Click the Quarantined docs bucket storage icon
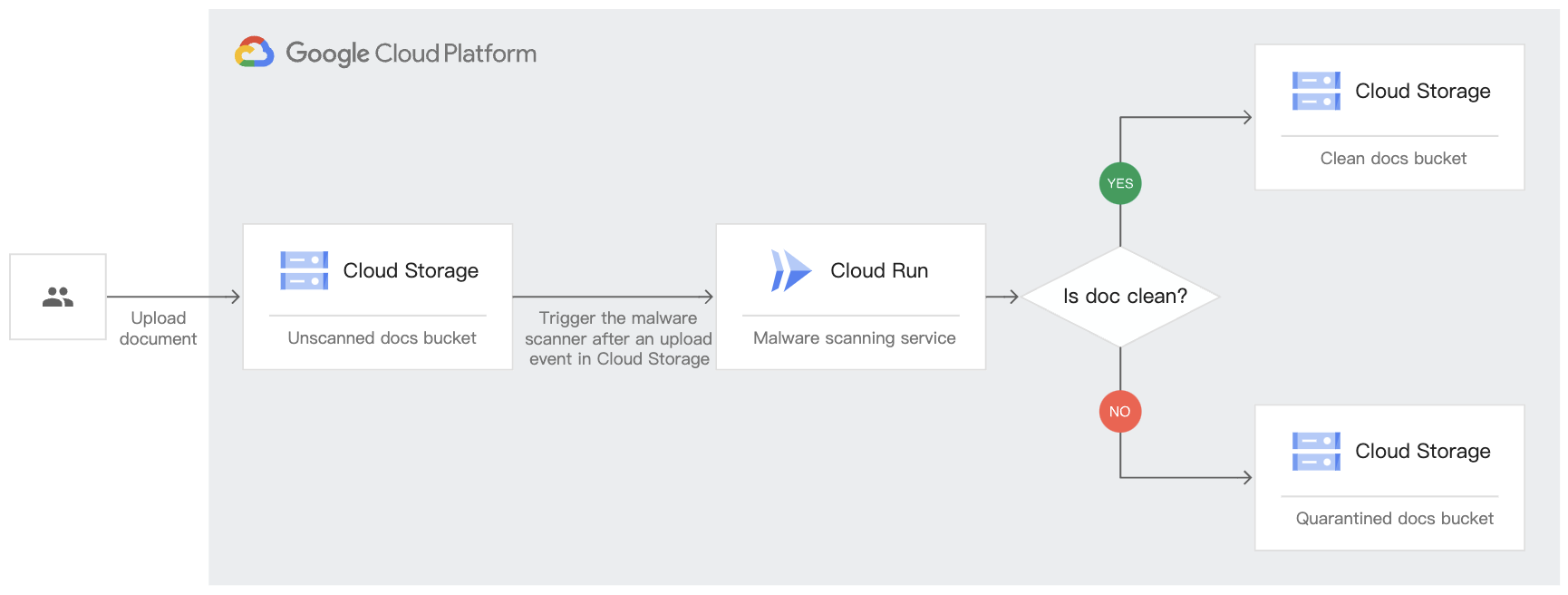 tap(1315, 451)
